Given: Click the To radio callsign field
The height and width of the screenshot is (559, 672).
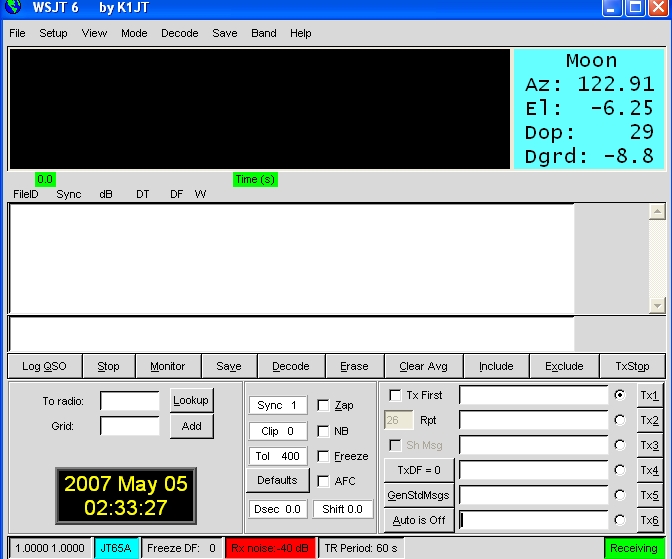Looking at the screenshot, I should coord(129,401).
